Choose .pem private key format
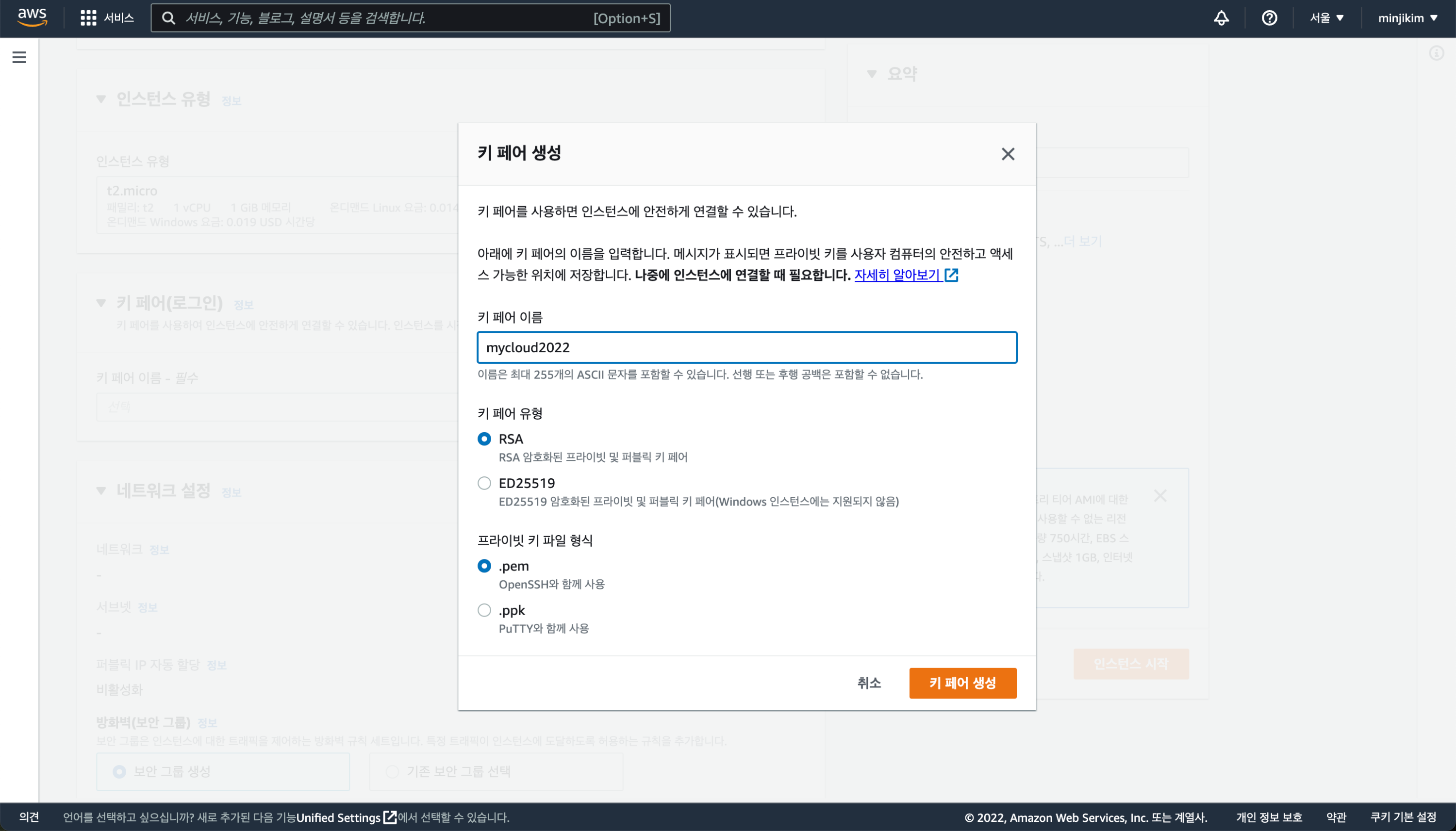Screen dimensions: 1456x831 point(484,566)
